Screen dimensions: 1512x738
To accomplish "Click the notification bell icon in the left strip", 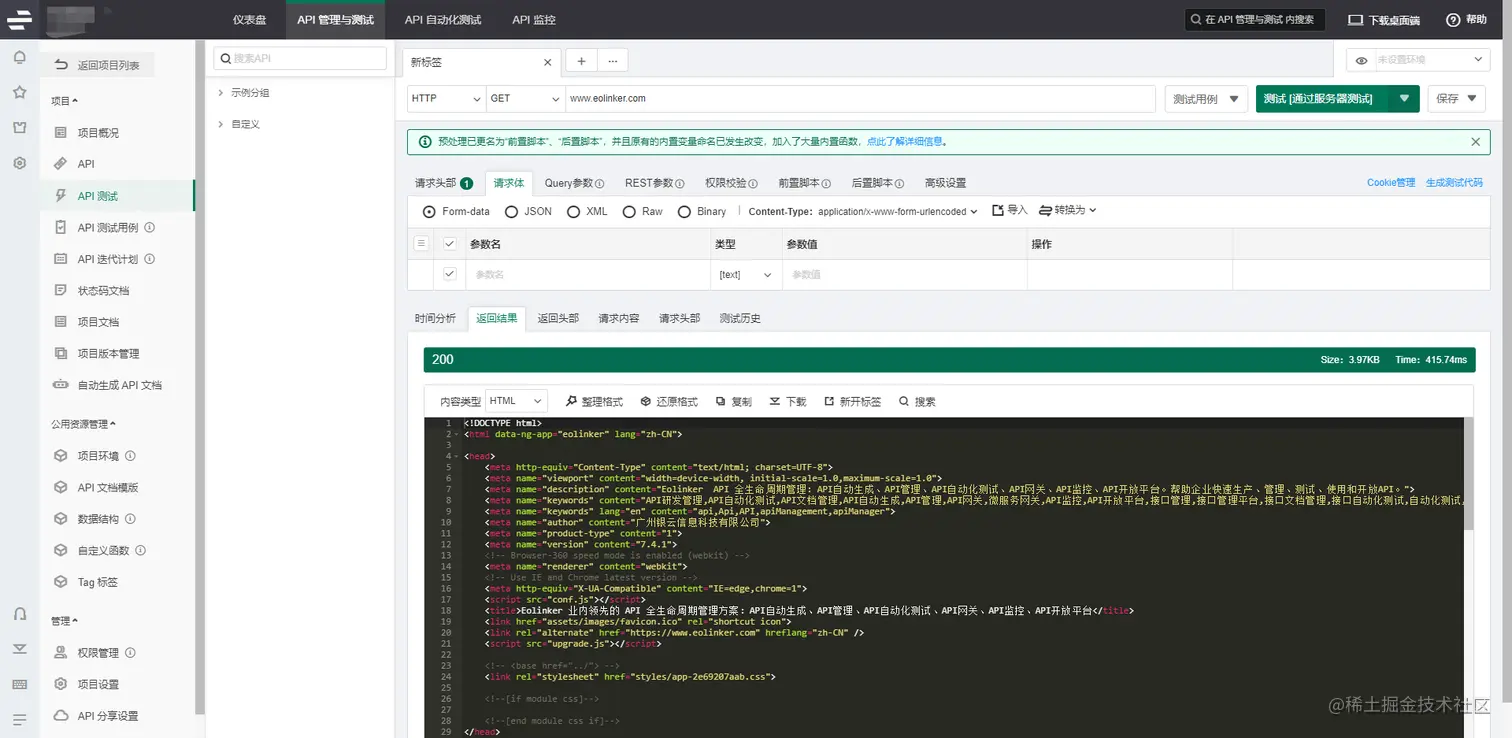I will (19, 58).
